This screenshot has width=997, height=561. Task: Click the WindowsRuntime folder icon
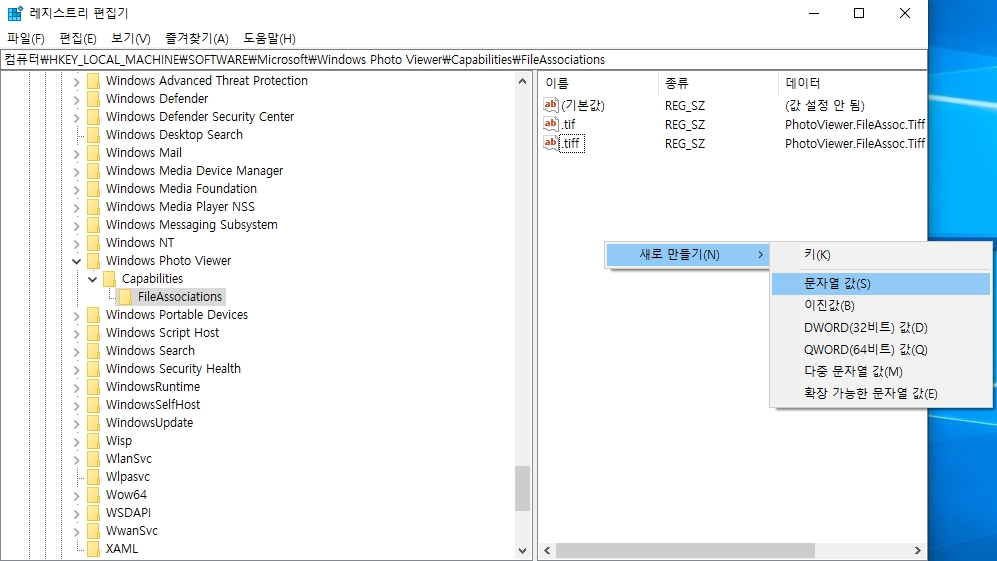tap(93, 387)
